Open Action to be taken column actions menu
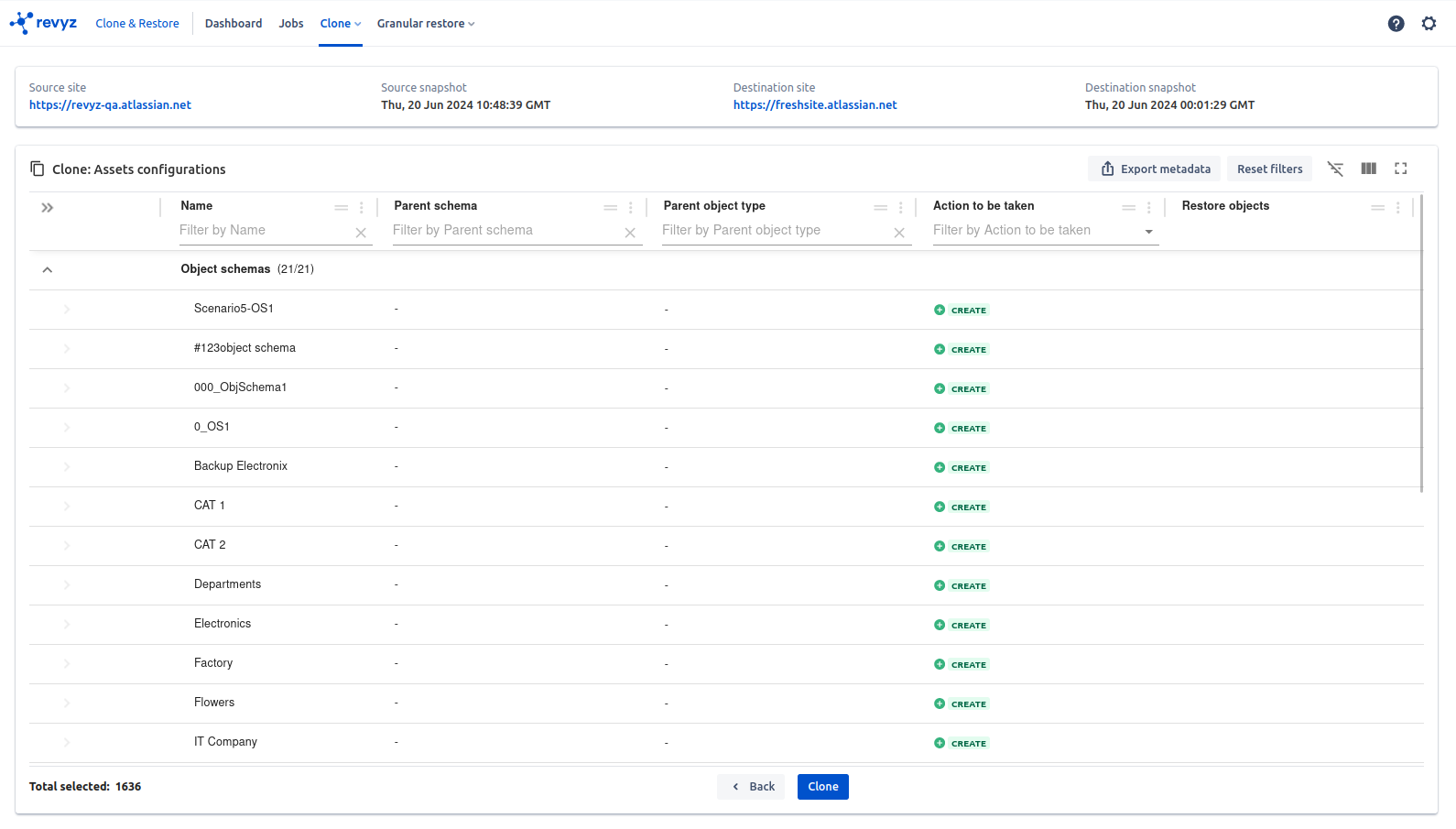 [1149, 208]
